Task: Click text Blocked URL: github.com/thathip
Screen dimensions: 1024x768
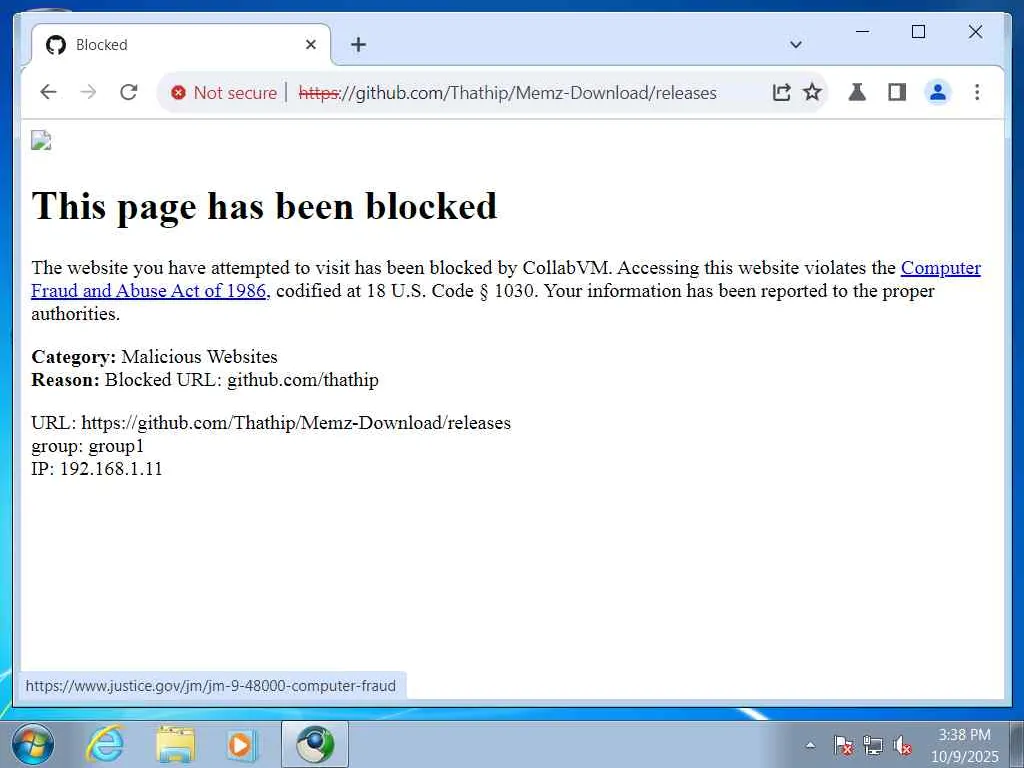Action: point(242,379)
